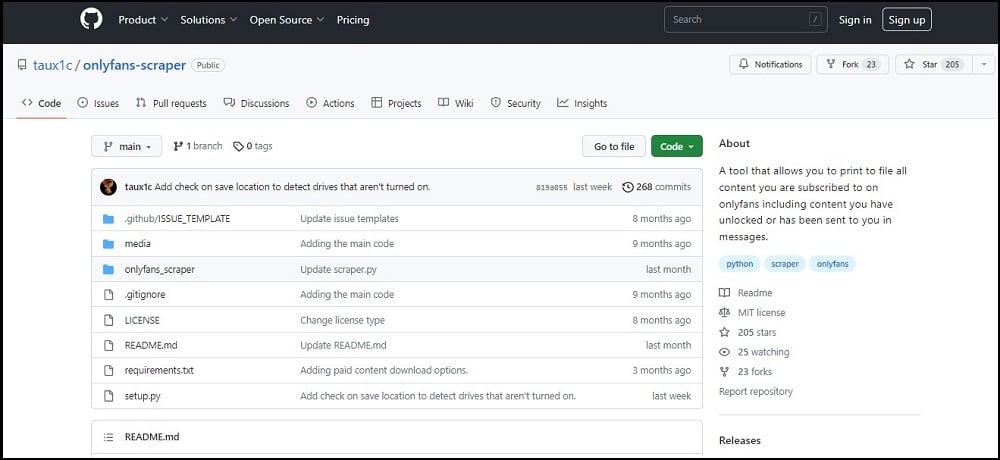The image size is (1000, 460).
Task: Click the book icon beside Readme in About
Action: coord(724,293)
